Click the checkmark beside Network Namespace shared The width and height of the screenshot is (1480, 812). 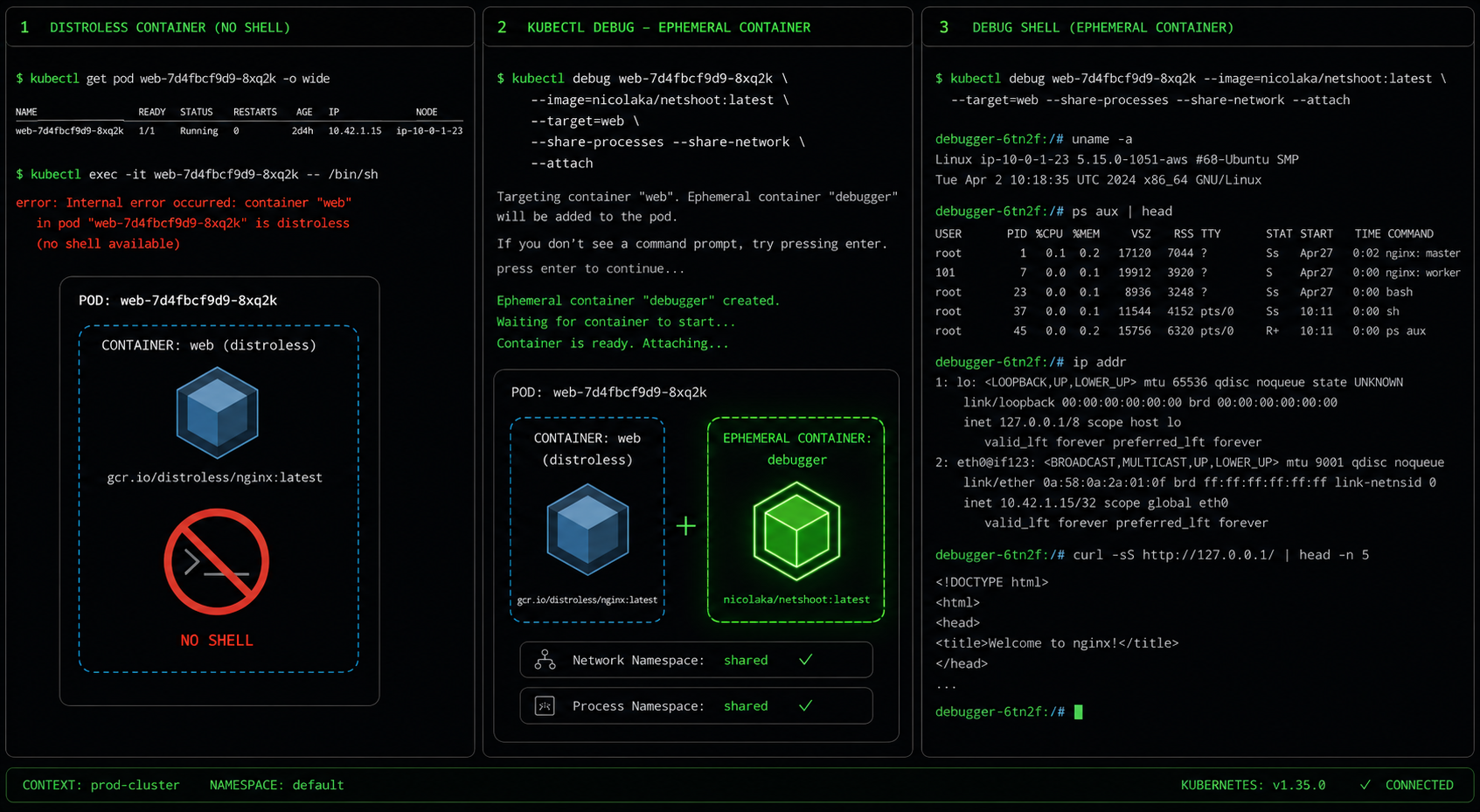[805, 660]
